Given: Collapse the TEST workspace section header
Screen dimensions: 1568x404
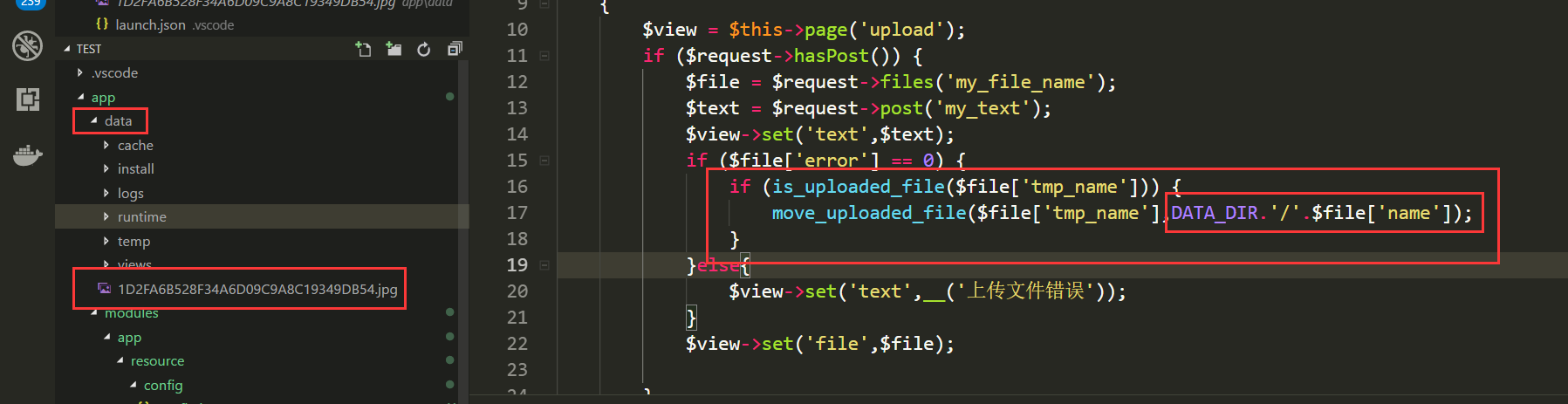Looking at the screenshot, I should pyautogui.click(x=88, y=50).
